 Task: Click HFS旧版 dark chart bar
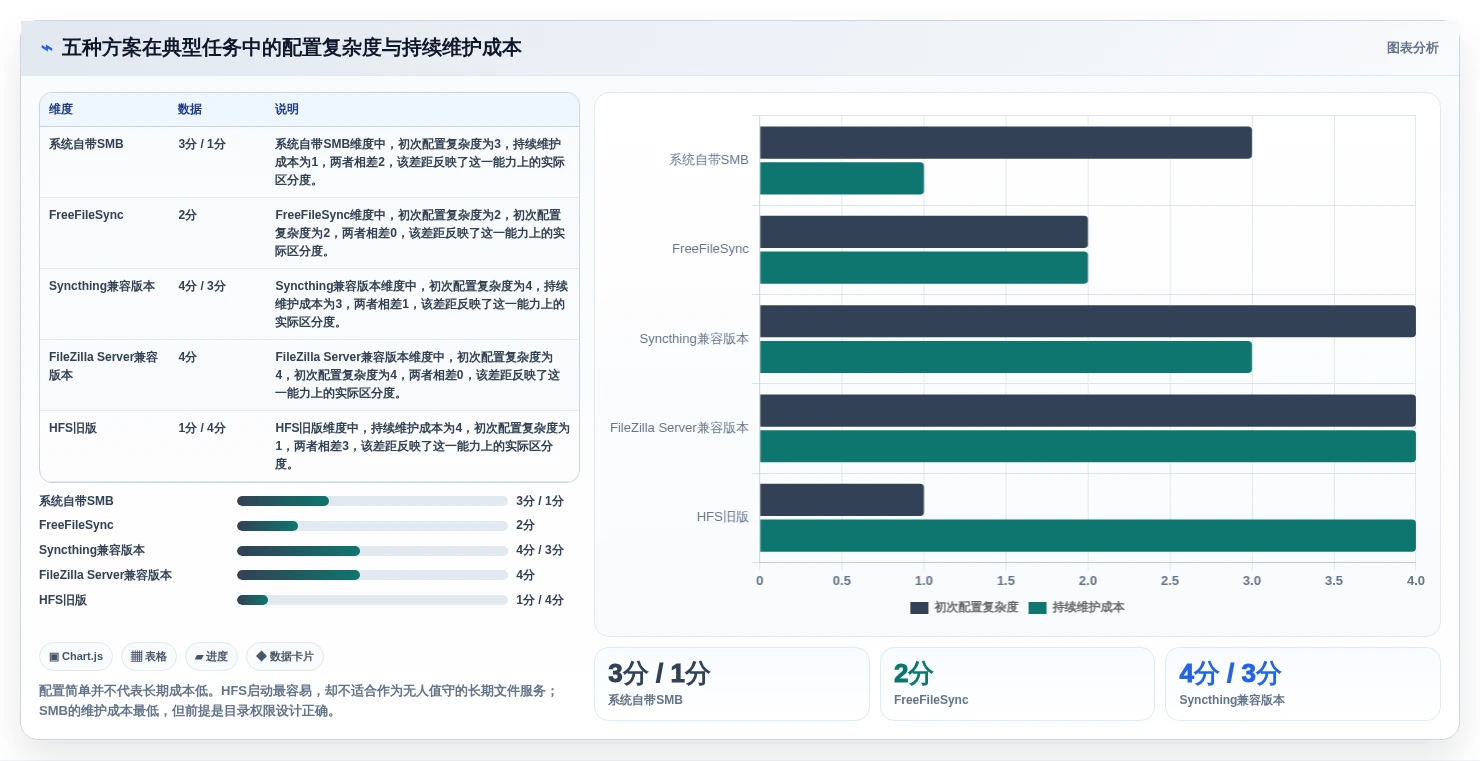tap(842, 500)
